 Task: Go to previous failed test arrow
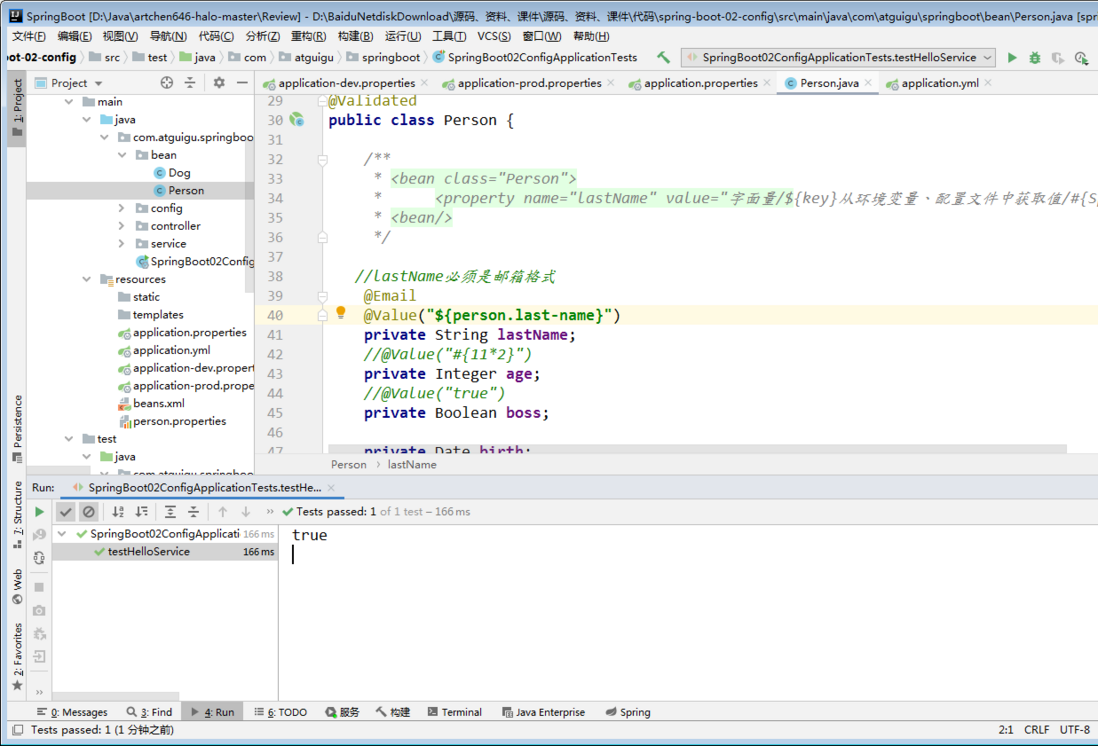223,512
